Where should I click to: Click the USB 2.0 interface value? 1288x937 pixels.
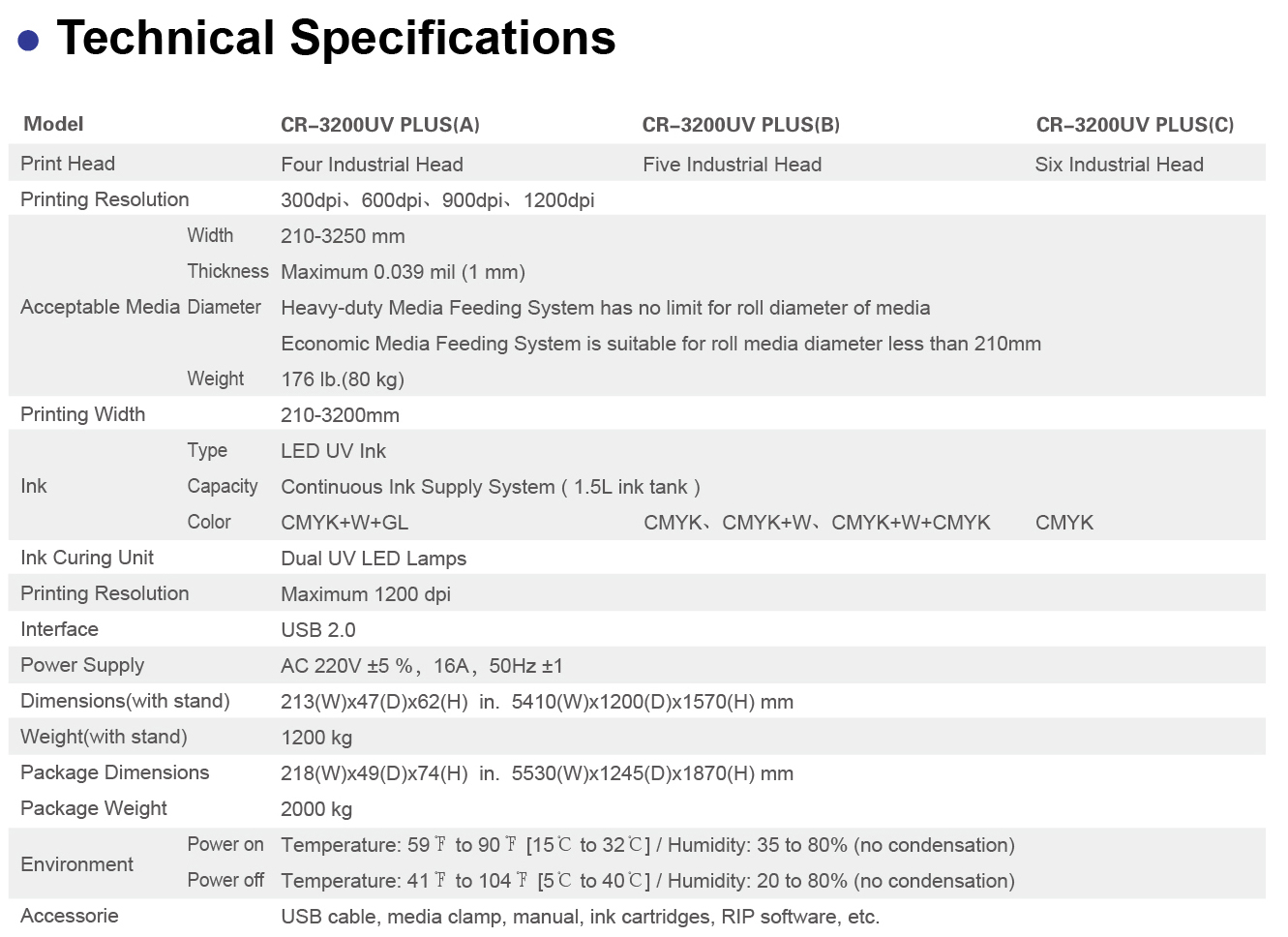click(x=317, y=630)
